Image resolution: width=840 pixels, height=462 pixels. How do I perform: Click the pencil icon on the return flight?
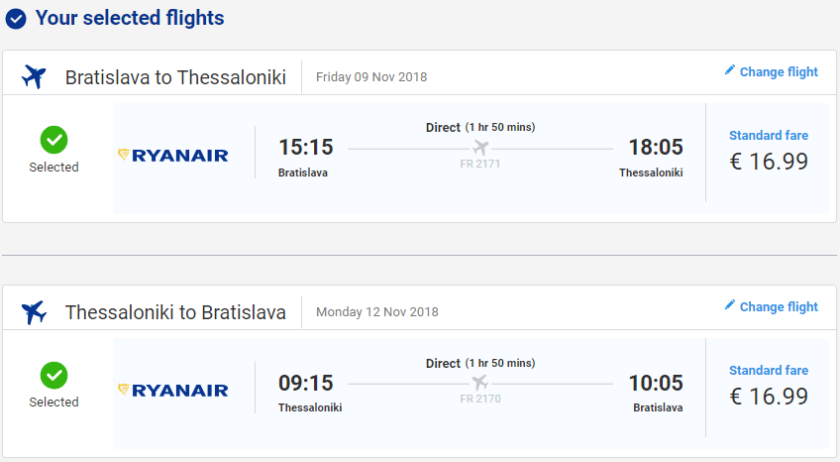(x=729, y=306)
